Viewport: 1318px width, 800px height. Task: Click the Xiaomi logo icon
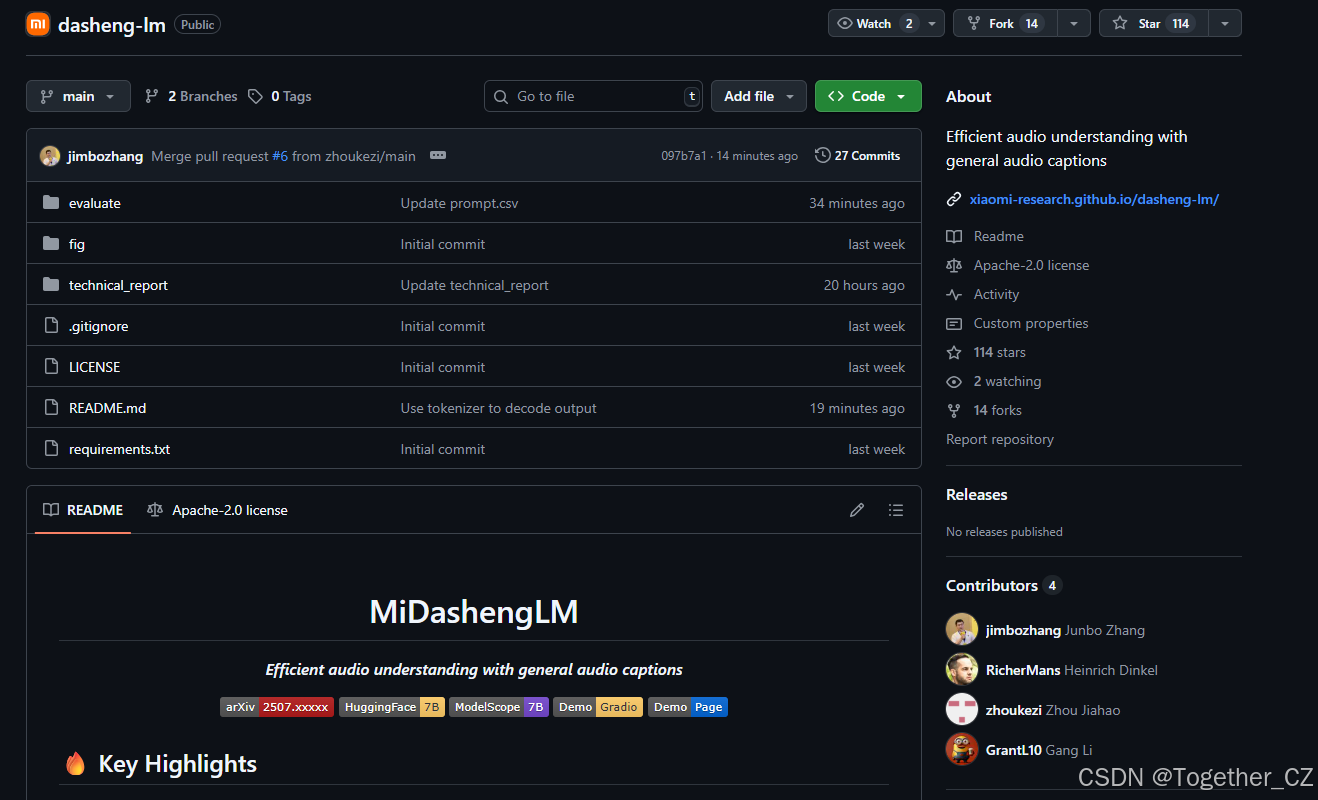click(37, 23)
